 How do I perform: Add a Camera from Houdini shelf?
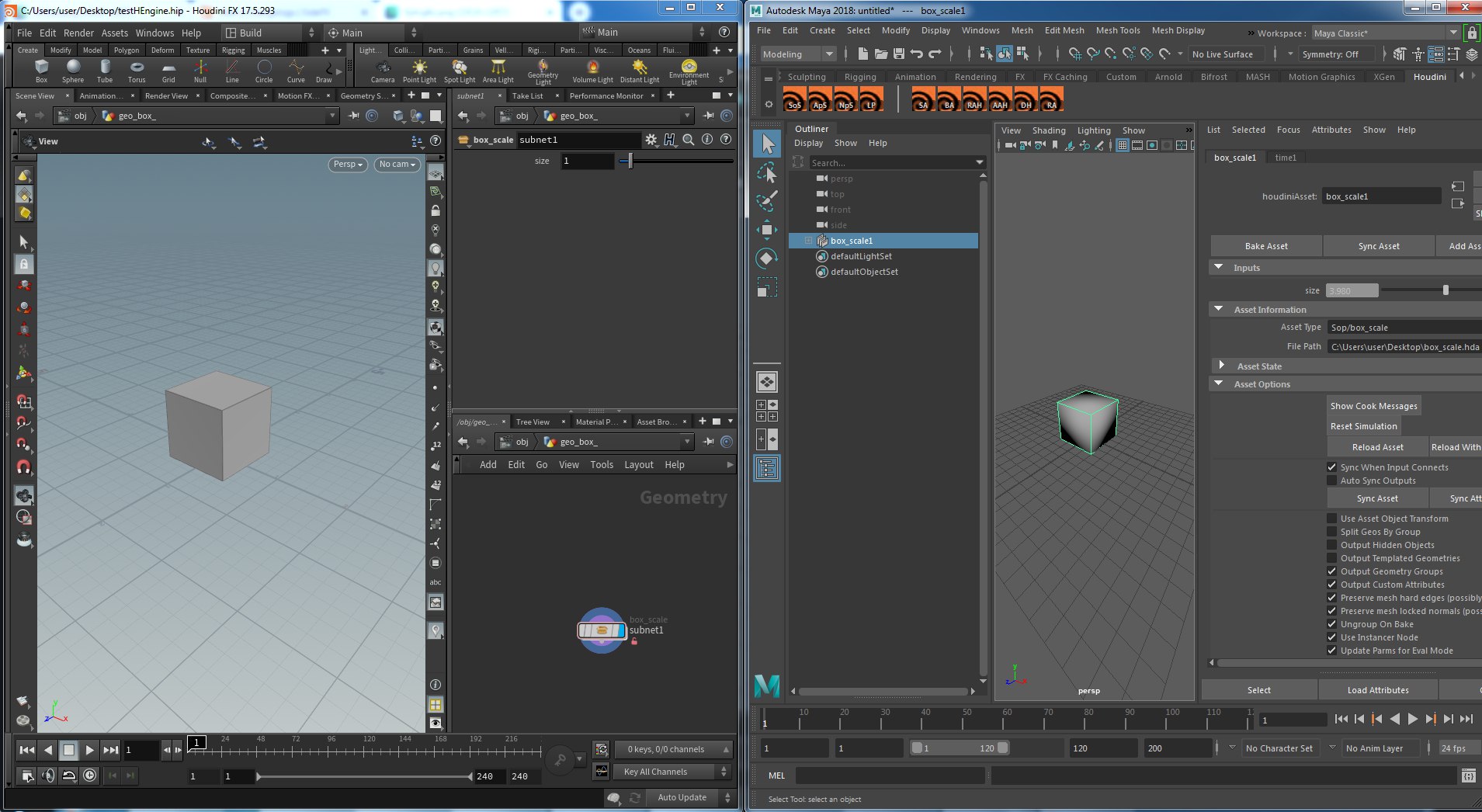[383, 71]
